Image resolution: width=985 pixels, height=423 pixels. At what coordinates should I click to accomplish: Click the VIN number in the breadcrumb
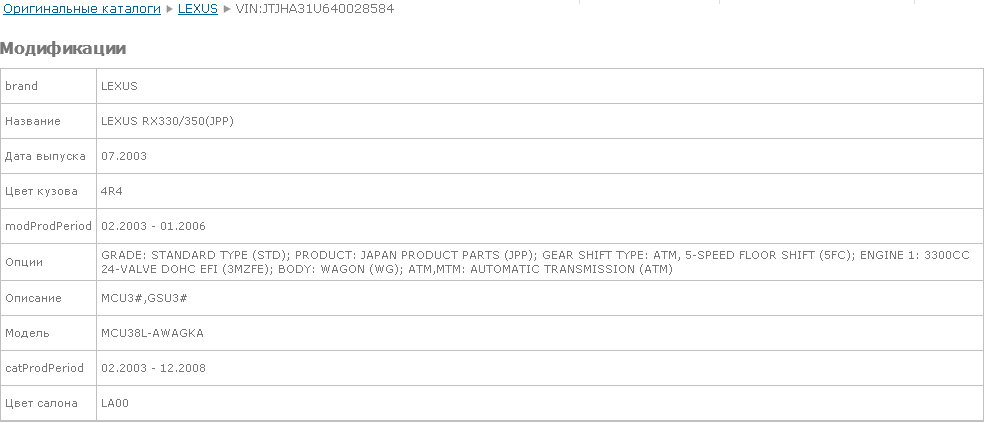pyautogui.click(x=314, y=8)
